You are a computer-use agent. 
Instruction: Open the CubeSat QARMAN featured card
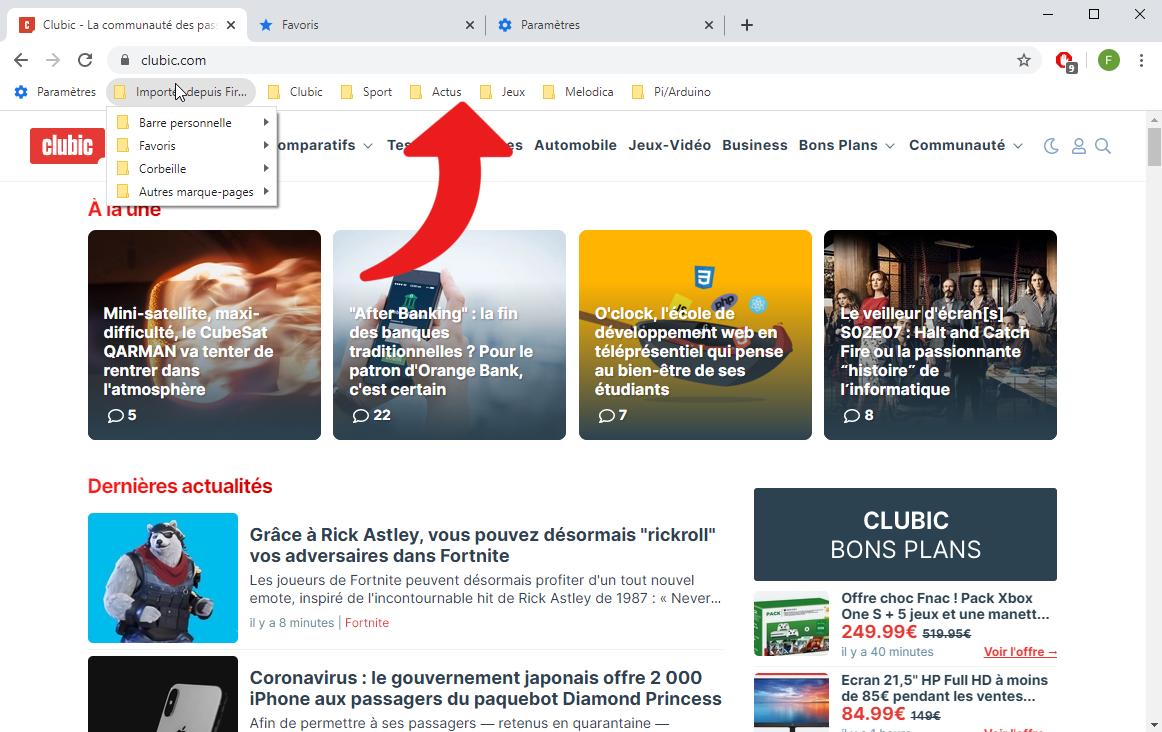(x=204, y=335)
